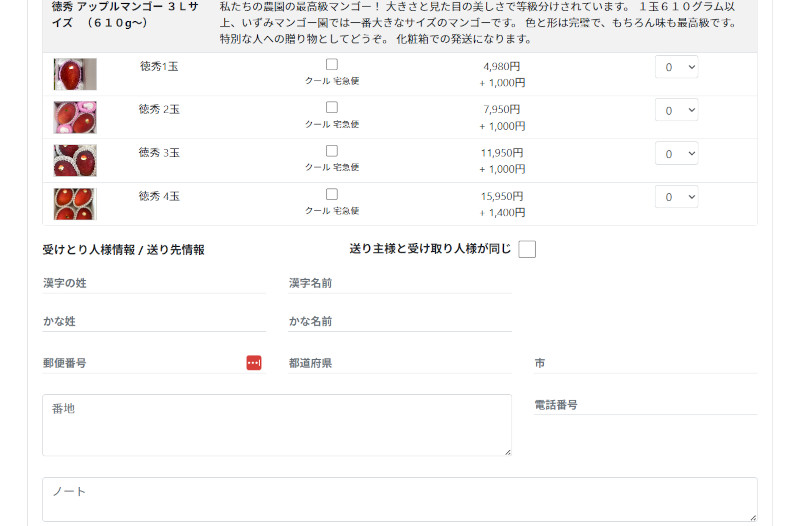Viewport: 797px width, 526px height.
Task: Open the 徳秀 3玉 product image
Action: (x=75, y=160)
